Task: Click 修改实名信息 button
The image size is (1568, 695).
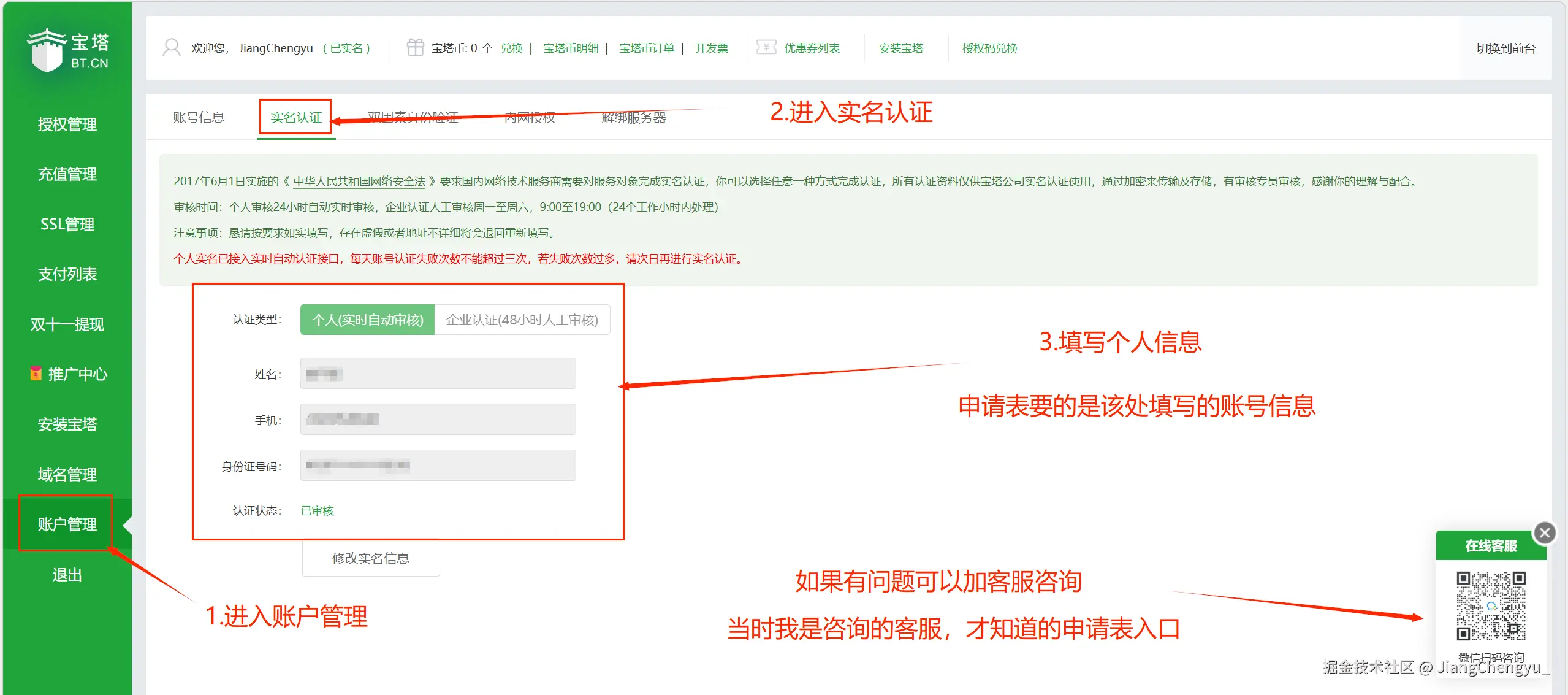Action: coord(370,558)
